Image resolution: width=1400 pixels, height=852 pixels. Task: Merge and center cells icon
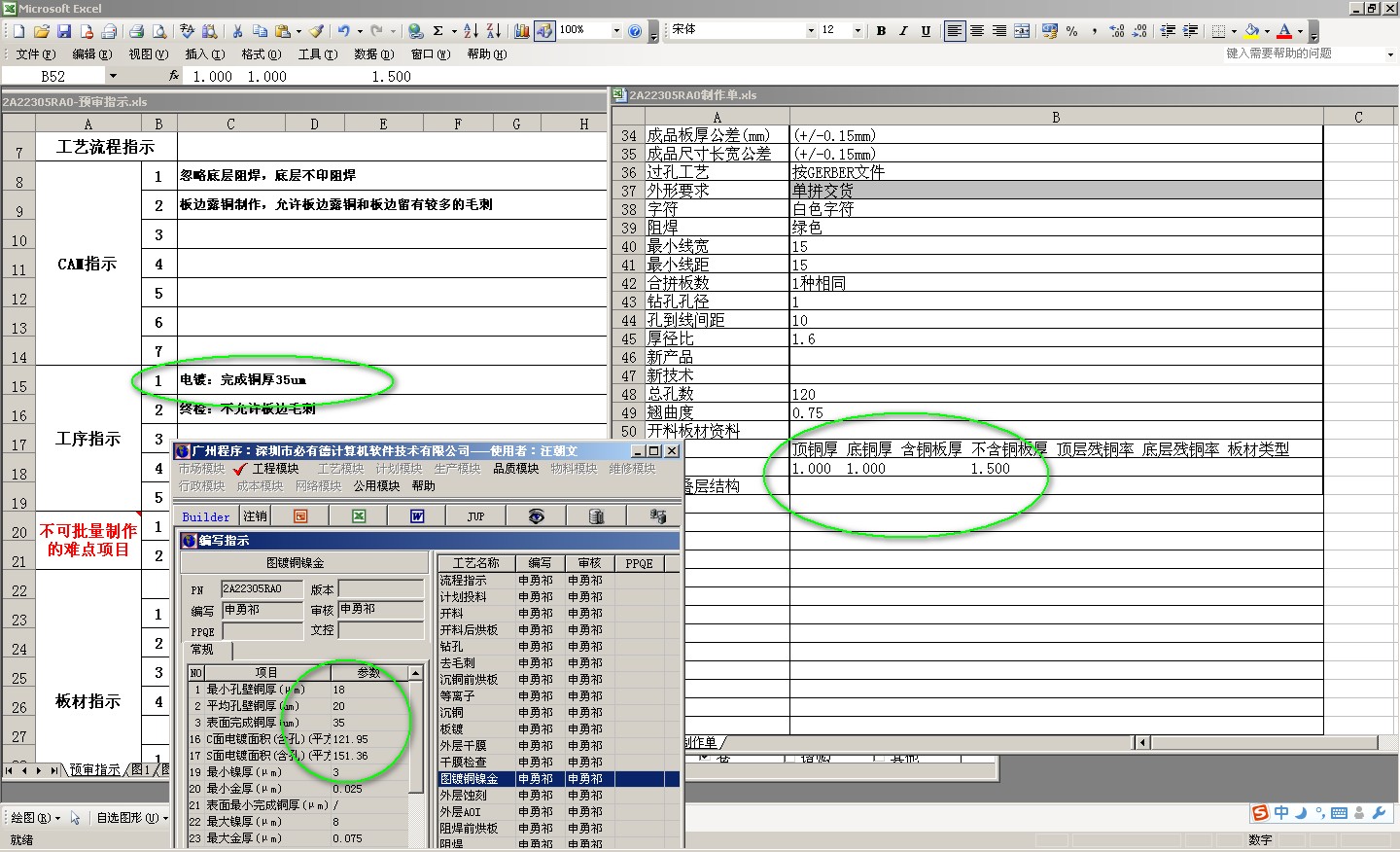[x=1022, y=31]
